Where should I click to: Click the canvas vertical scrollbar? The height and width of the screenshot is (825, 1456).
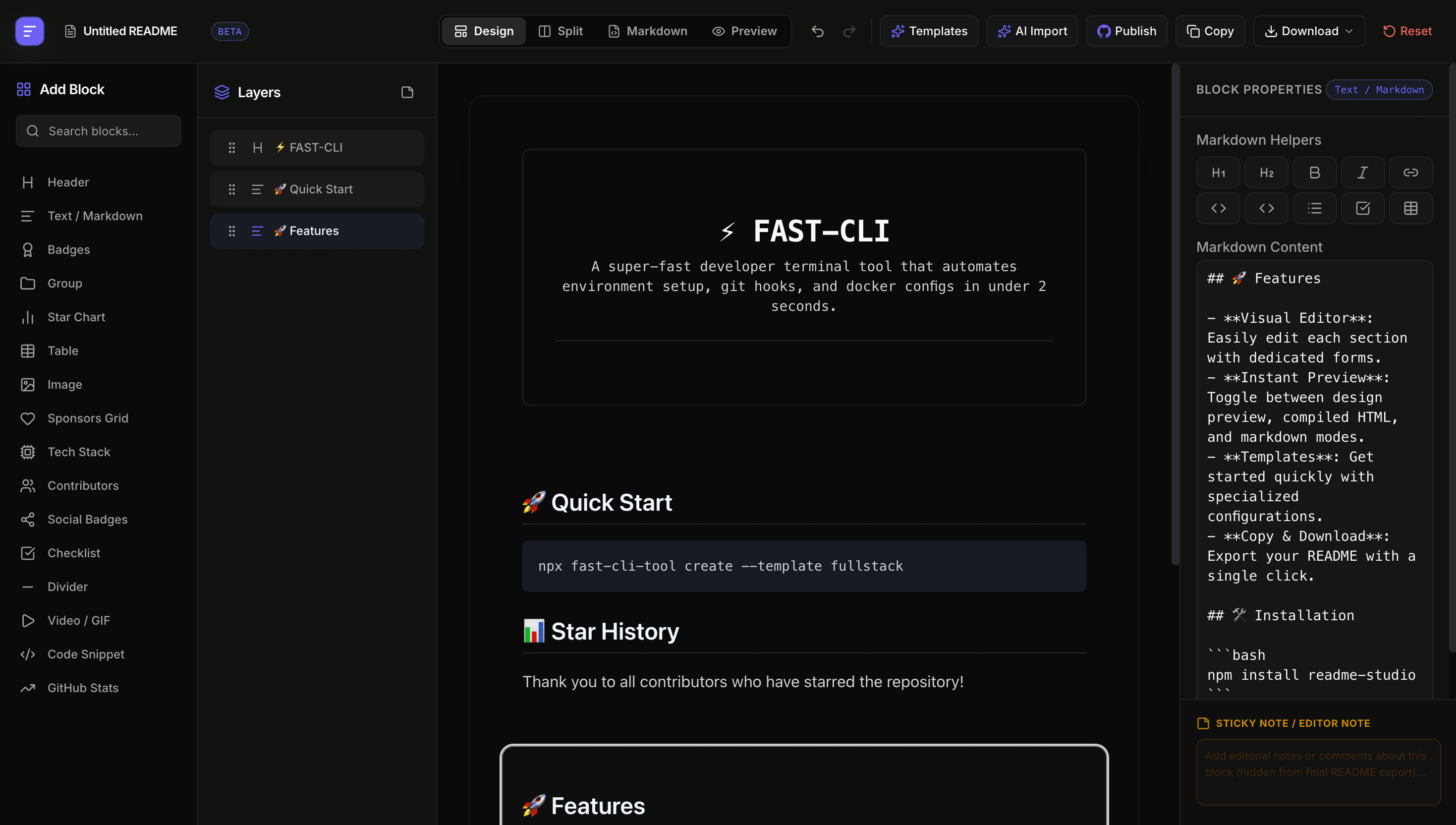coord(1175,314)
